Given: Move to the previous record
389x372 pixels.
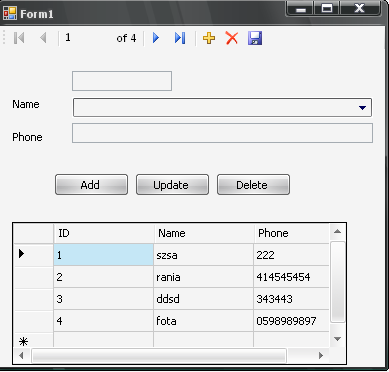Looking at the screenshot, I should 43,38.
